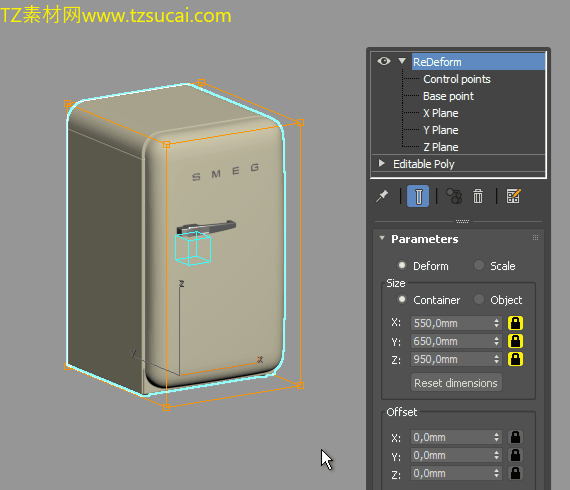
Task: Collapse the ReDeform modifier tree
Action: (402, 61)
